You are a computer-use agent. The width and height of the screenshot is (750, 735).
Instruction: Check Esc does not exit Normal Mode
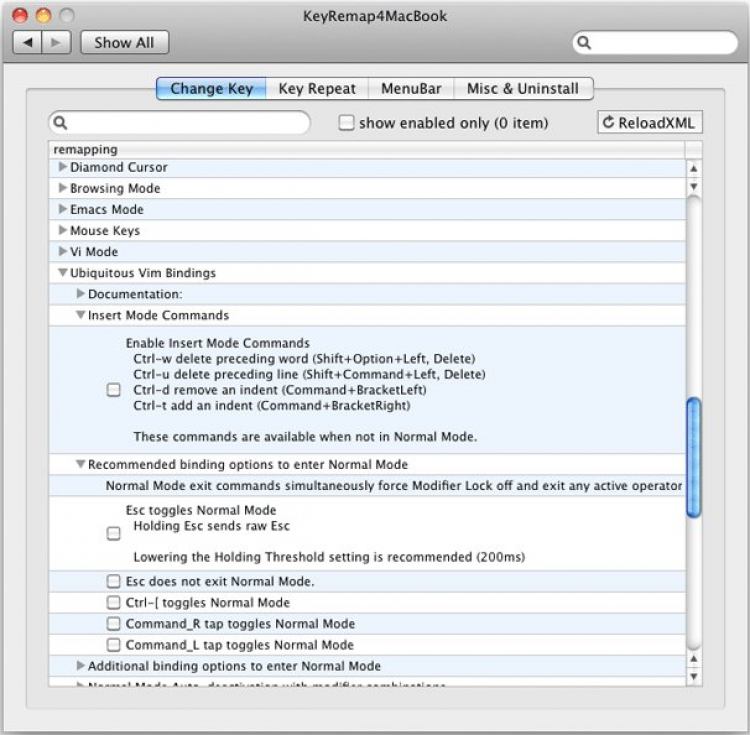[113, 581]
